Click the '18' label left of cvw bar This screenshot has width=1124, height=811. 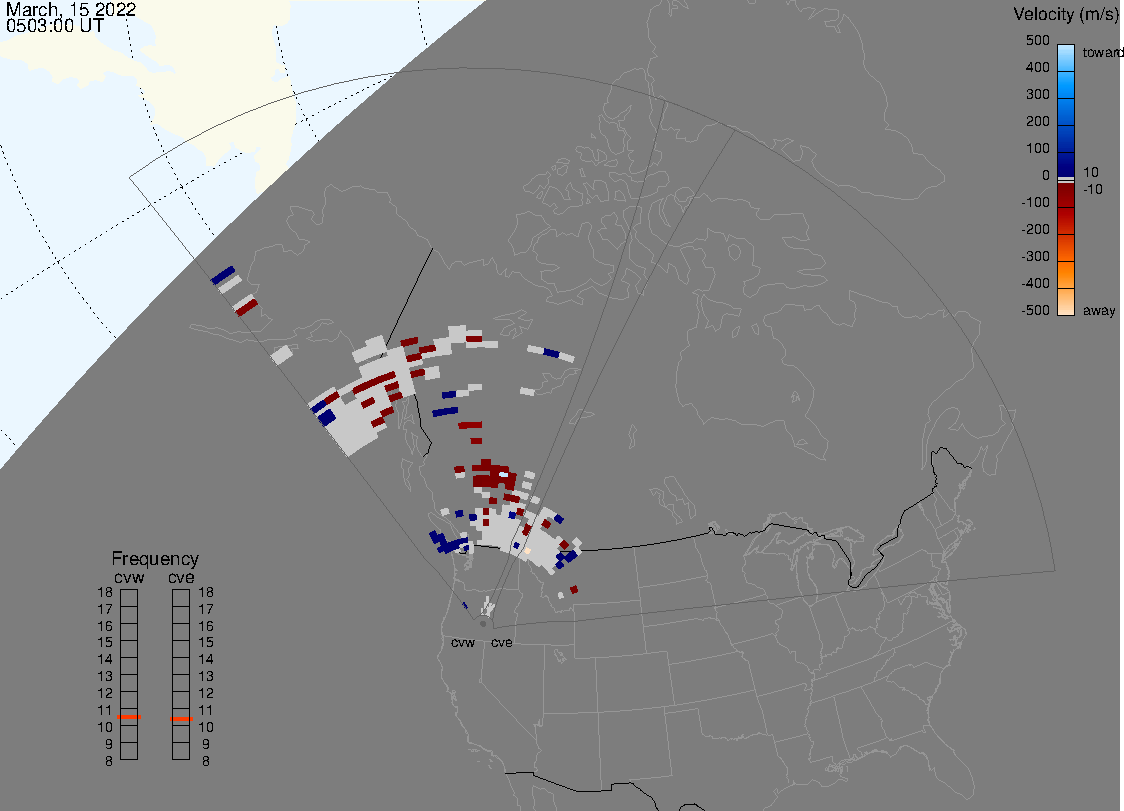pos(105,592)
